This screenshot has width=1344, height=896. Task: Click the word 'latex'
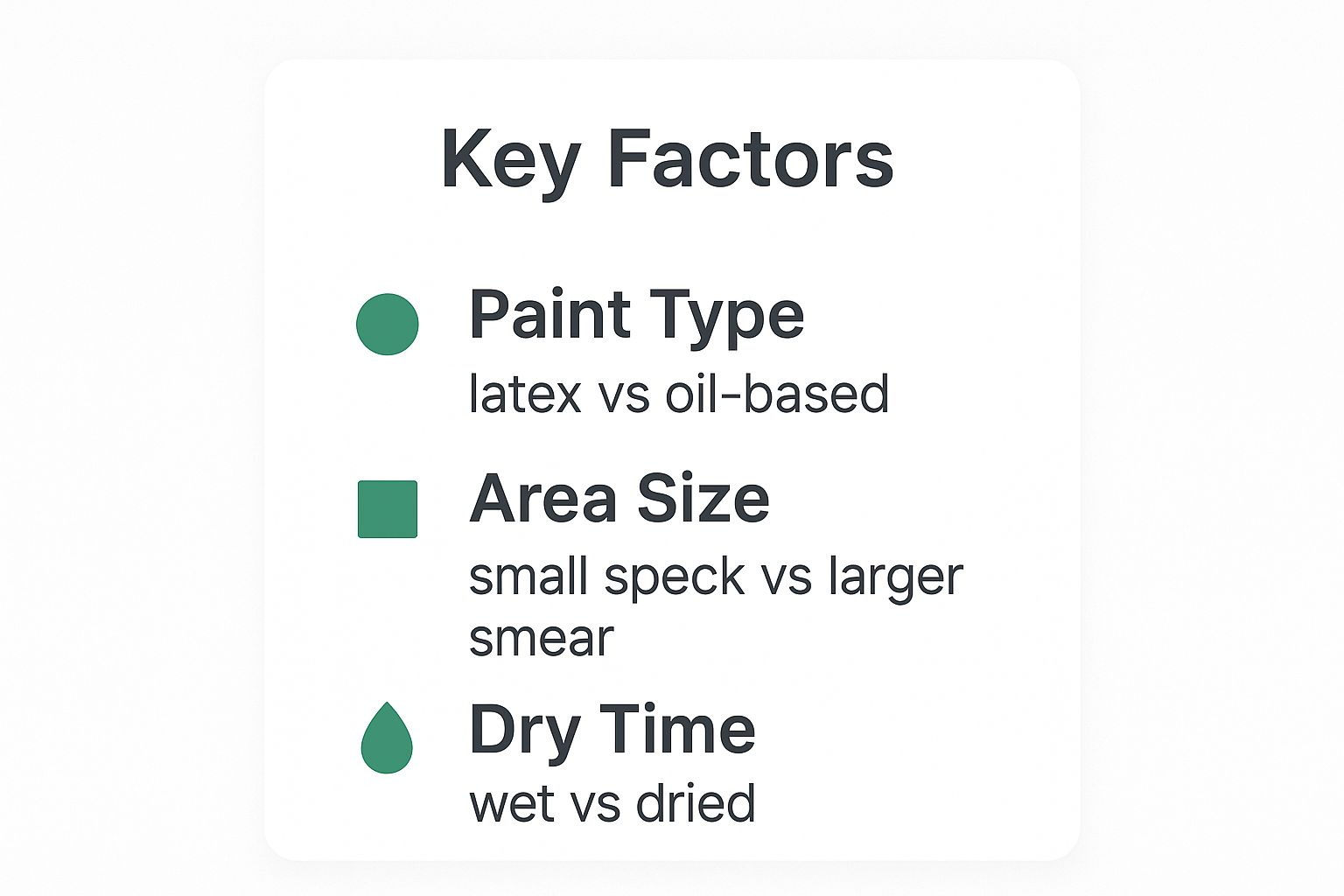pyautogui.click(x=525, y=394)
